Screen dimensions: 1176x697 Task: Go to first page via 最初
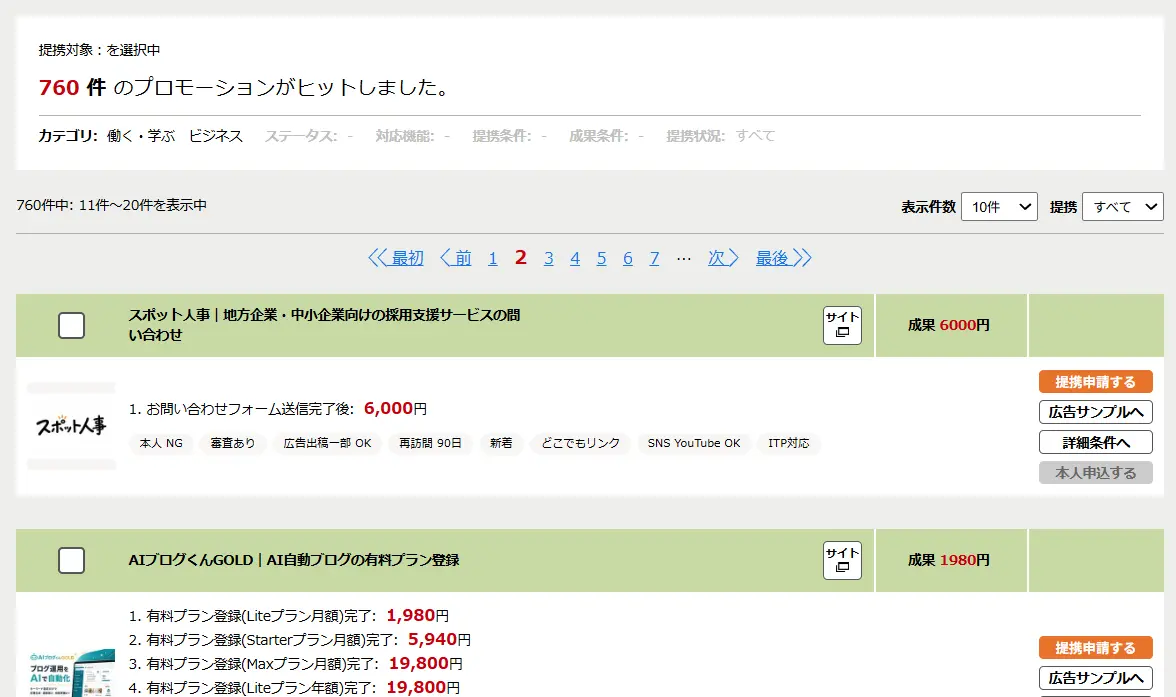click(396, 258)
